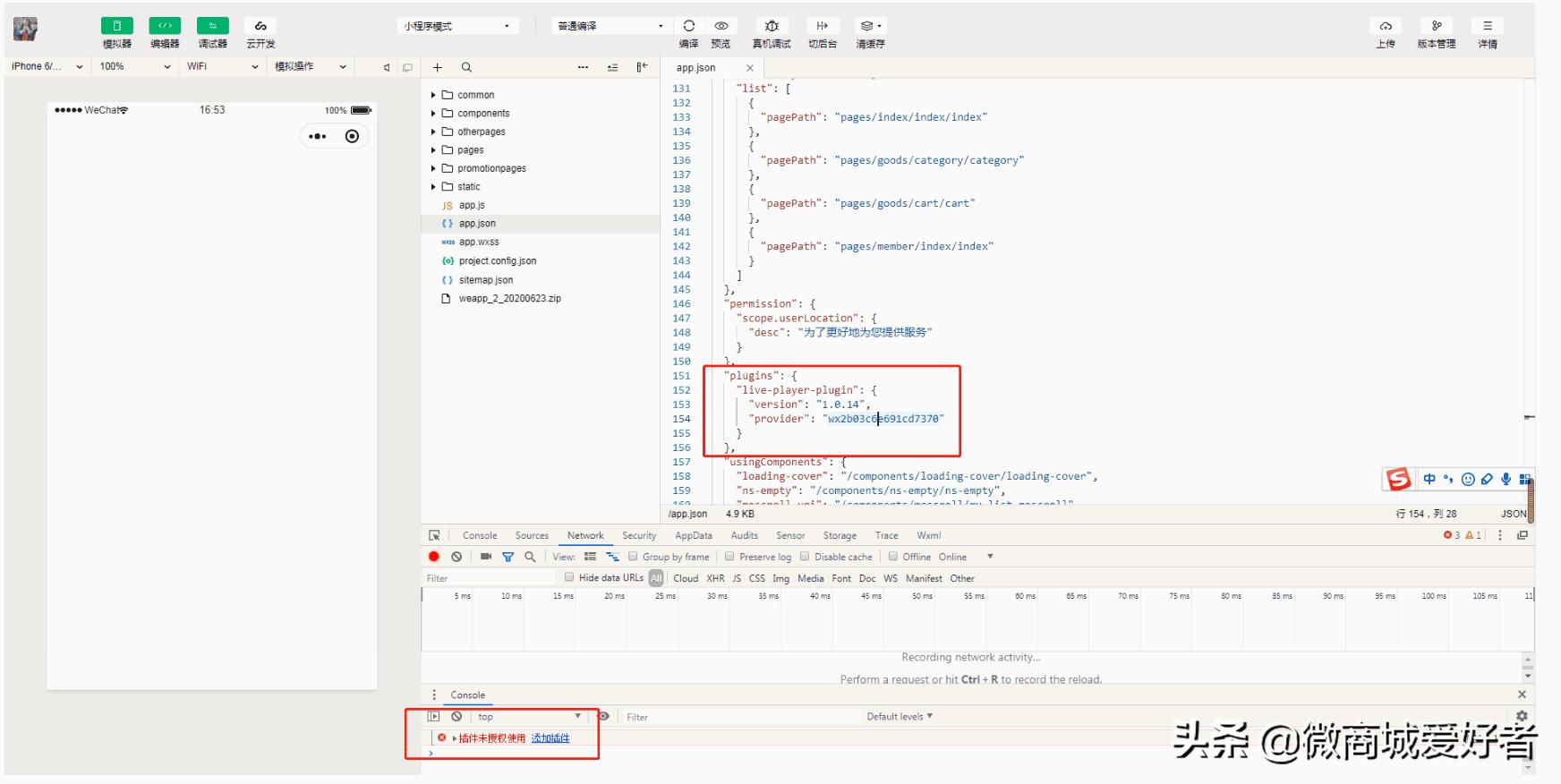Open the 小程序模式 mode dropdown
Image resolution: width=1561 pixels, height=784 pixels.
(456, 26)
